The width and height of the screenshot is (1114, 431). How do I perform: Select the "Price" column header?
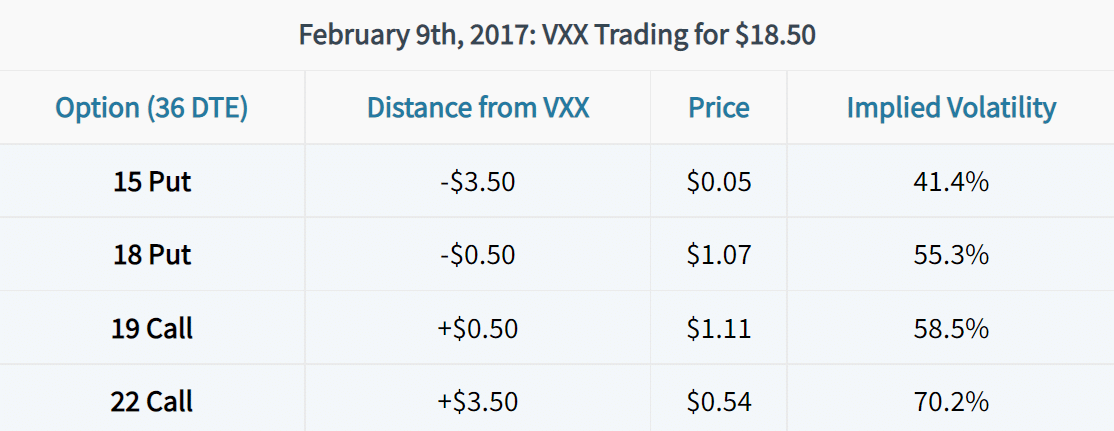[x=719, y=108]
